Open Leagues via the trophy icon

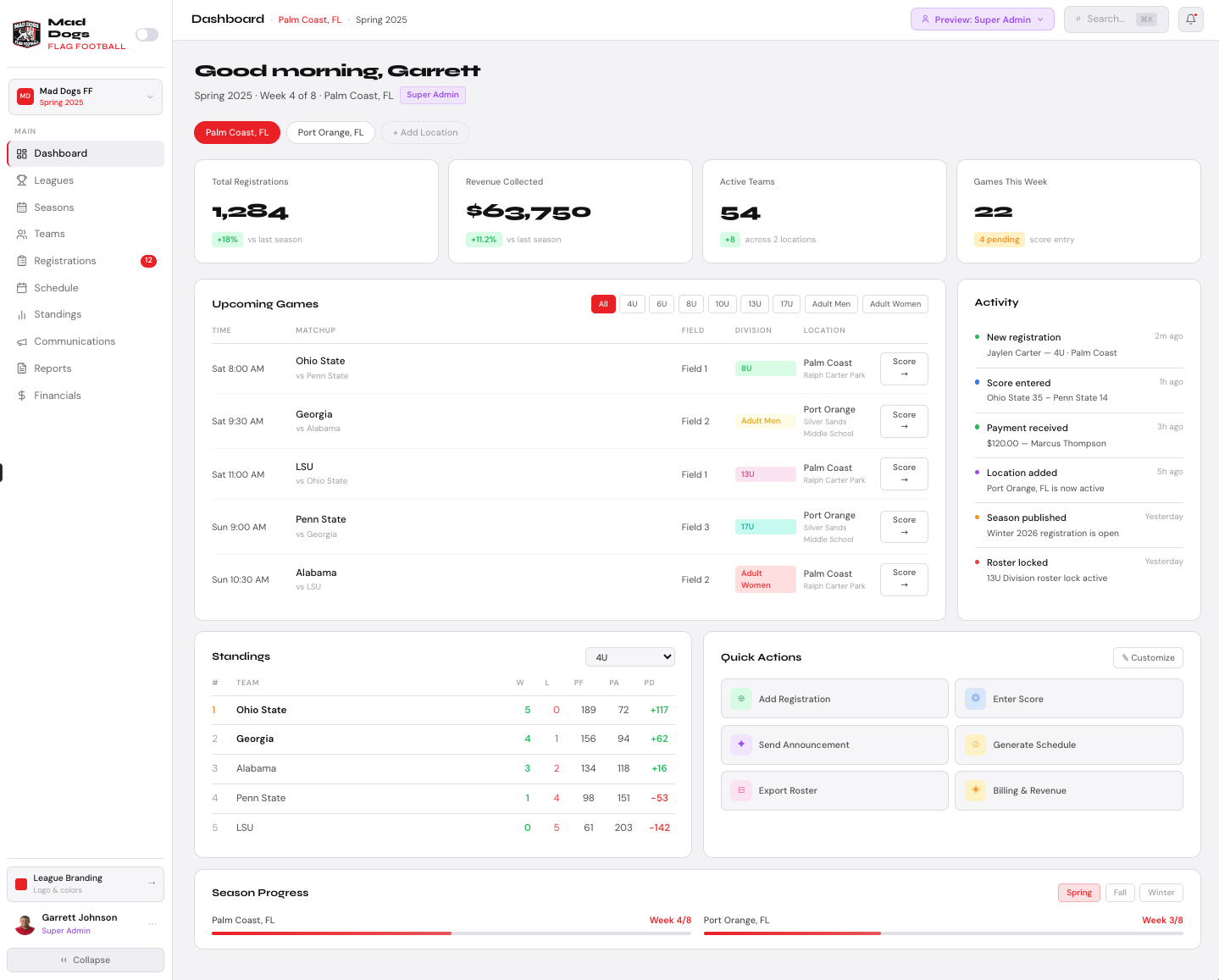pyautogui.click(x=22, y=180)
